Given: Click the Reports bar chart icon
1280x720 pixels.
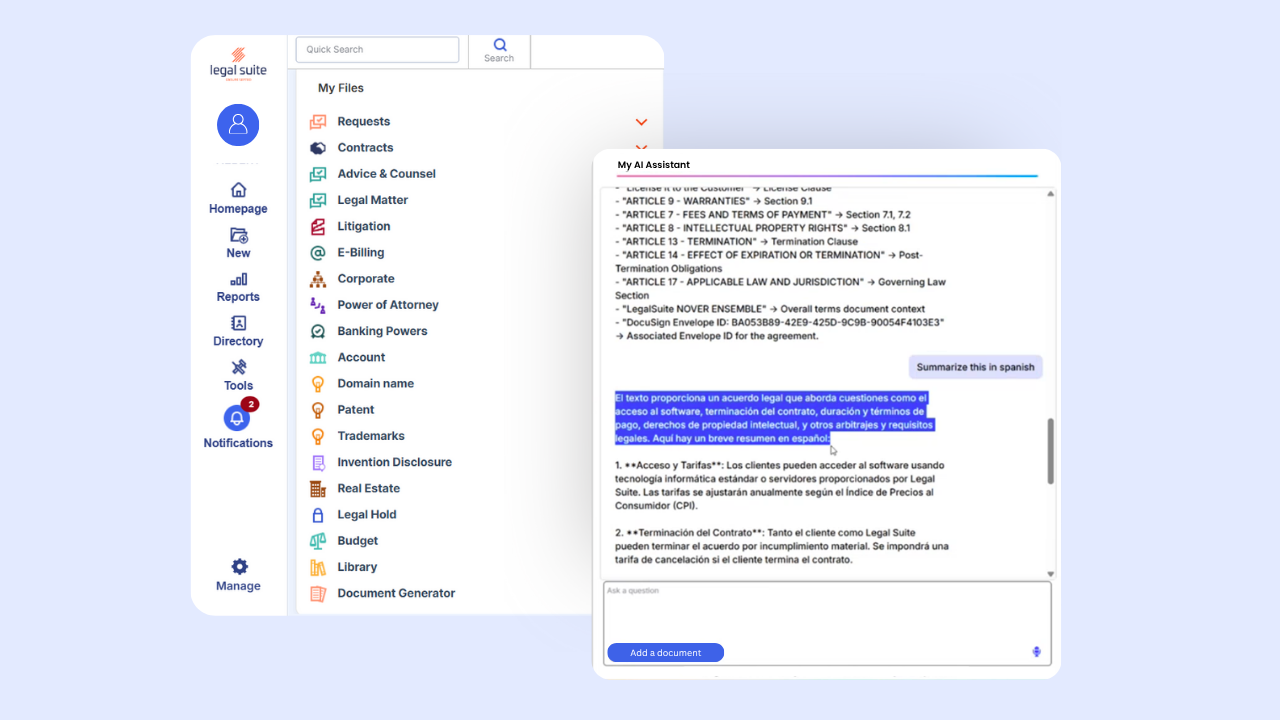Looking at the screenshot, I should (238, 279).
